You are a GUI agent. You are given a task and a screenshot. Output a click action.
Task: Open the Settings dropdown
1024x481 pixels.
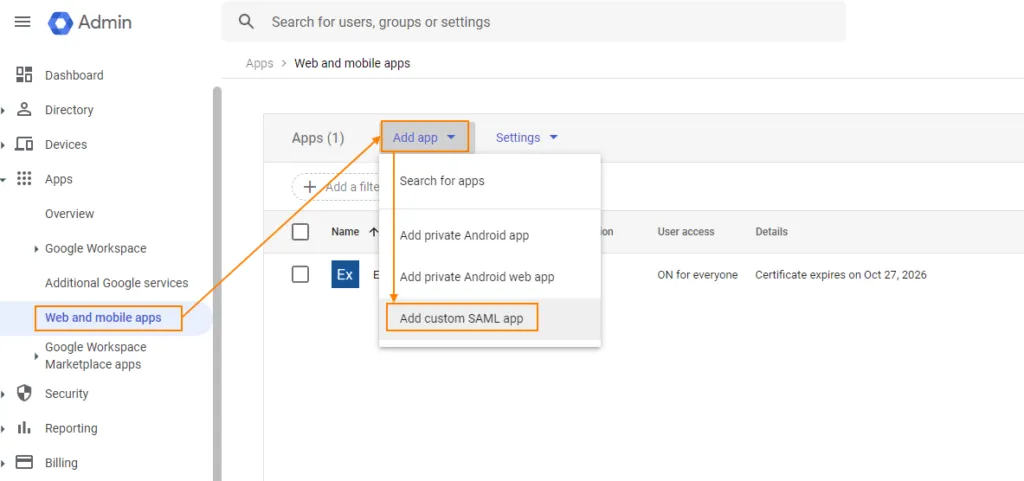coord(527,137)
